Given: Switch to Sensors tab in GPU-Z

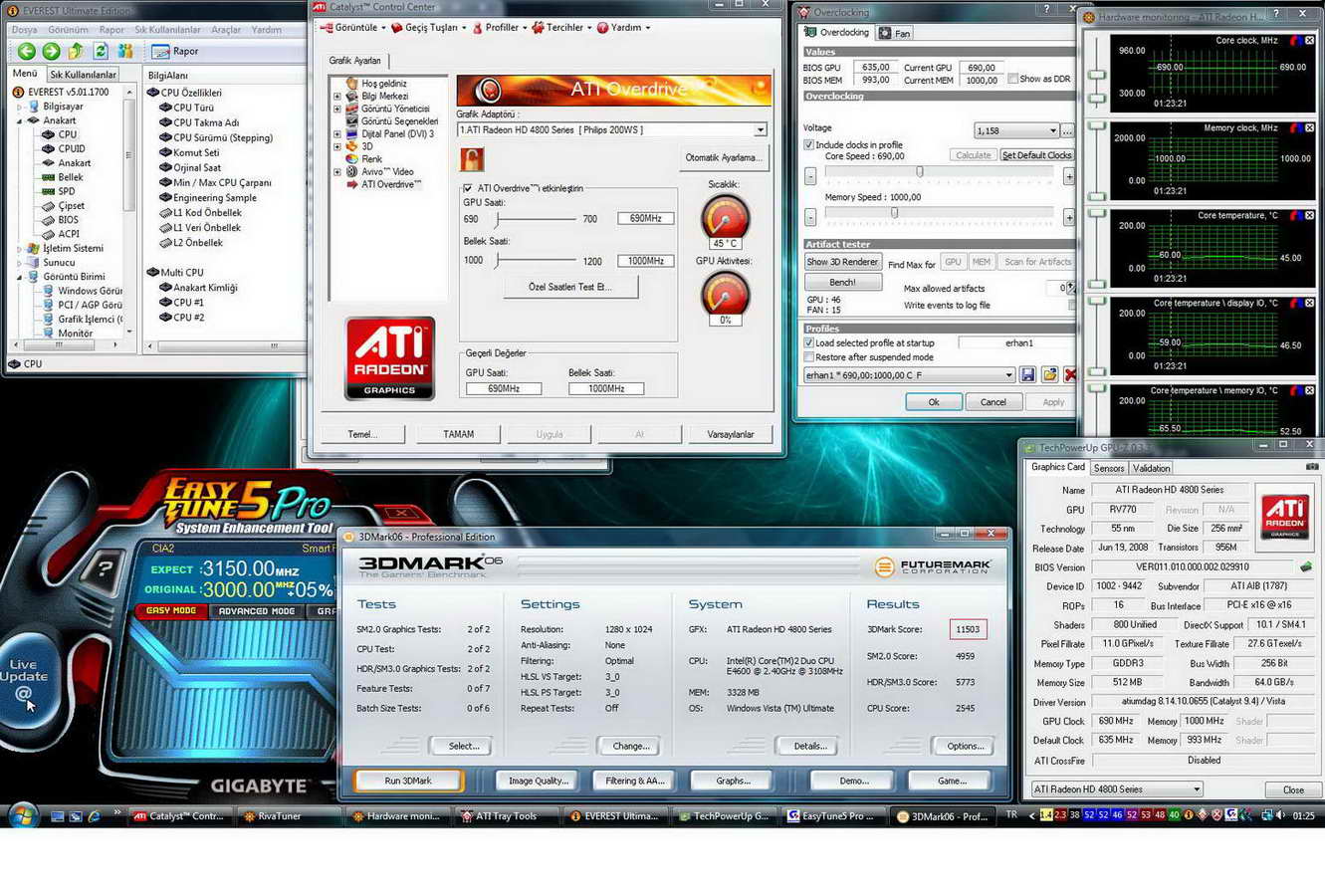Looking at the screenshot, I should (x=1109, y=468).
